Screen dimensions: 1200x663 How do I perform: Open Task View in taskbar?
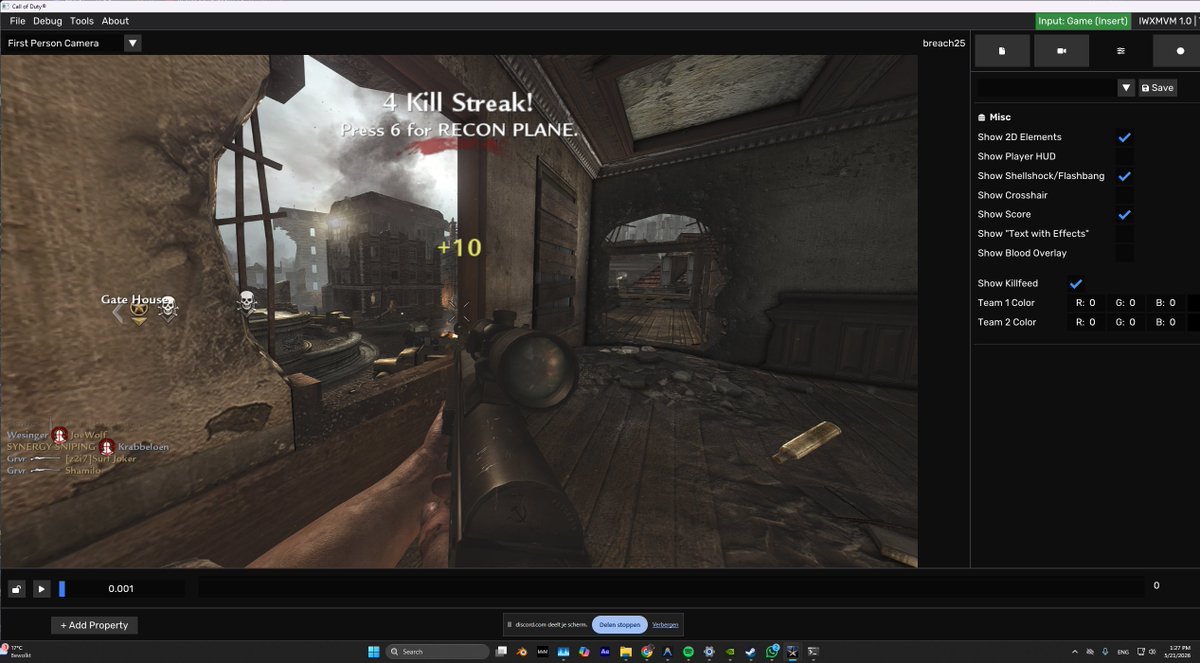pos(503,652)
